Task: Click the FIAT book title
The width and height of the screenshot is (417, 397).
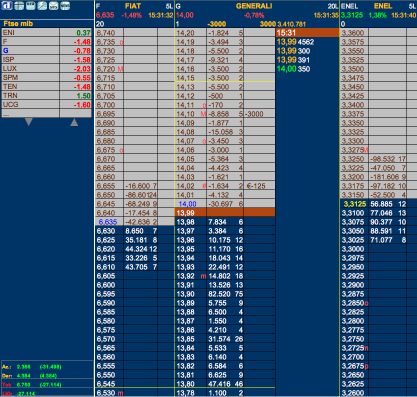Action: (133, 6)
